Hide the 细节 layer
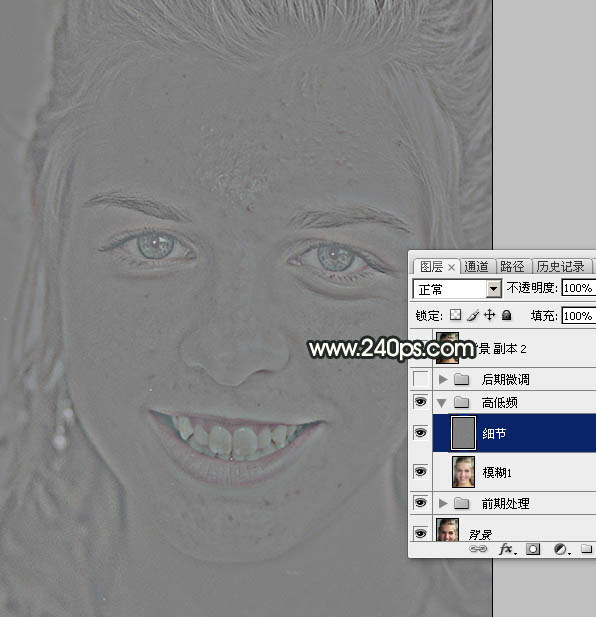The width and height of the screenshot is (596, 617). (420, 433)
